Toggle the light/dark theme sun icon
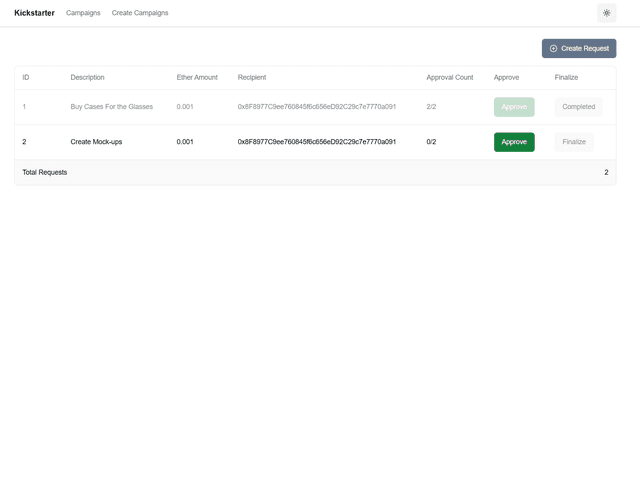 tap(607, 13)
